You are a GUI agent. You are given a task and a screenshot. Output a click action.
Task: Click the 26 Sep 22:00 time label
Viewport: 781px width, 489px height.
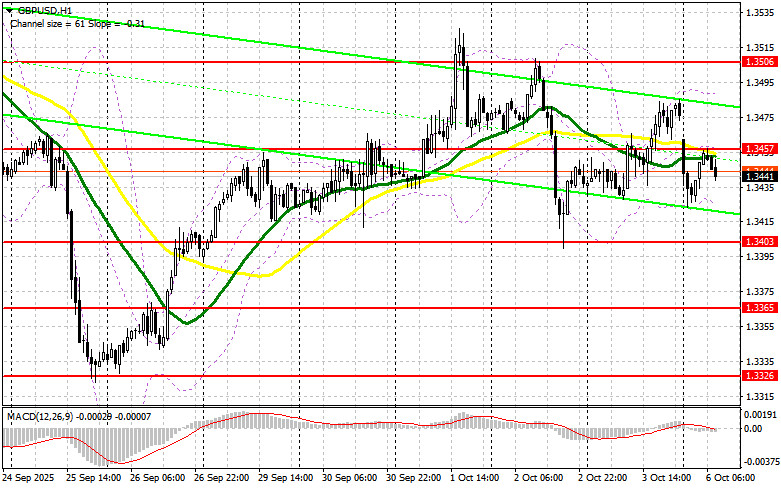(222, 478)
